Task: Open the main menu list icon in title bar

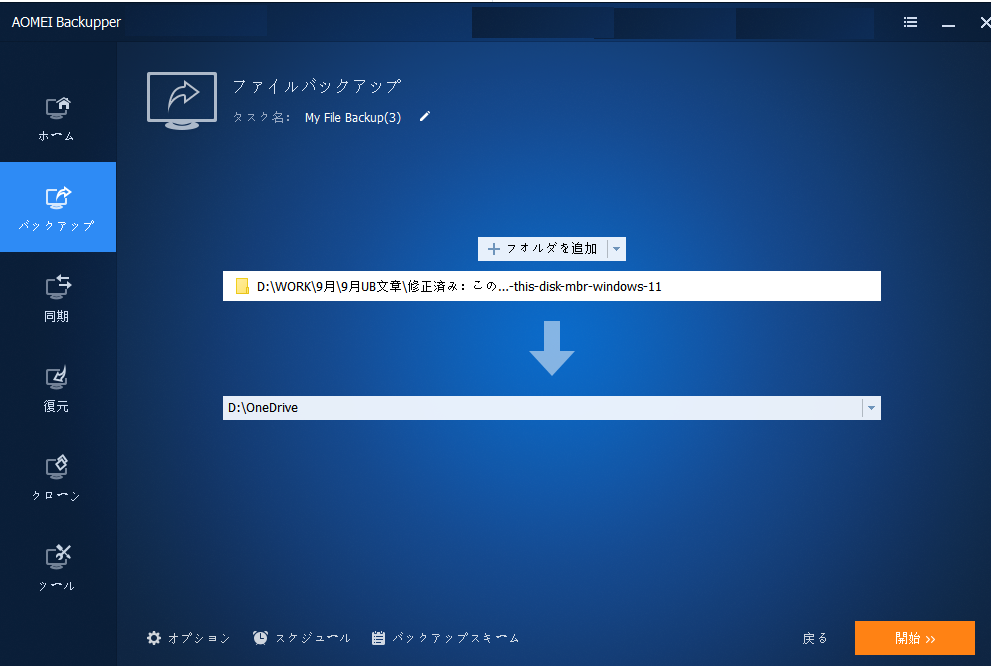Action: (910, 22)
